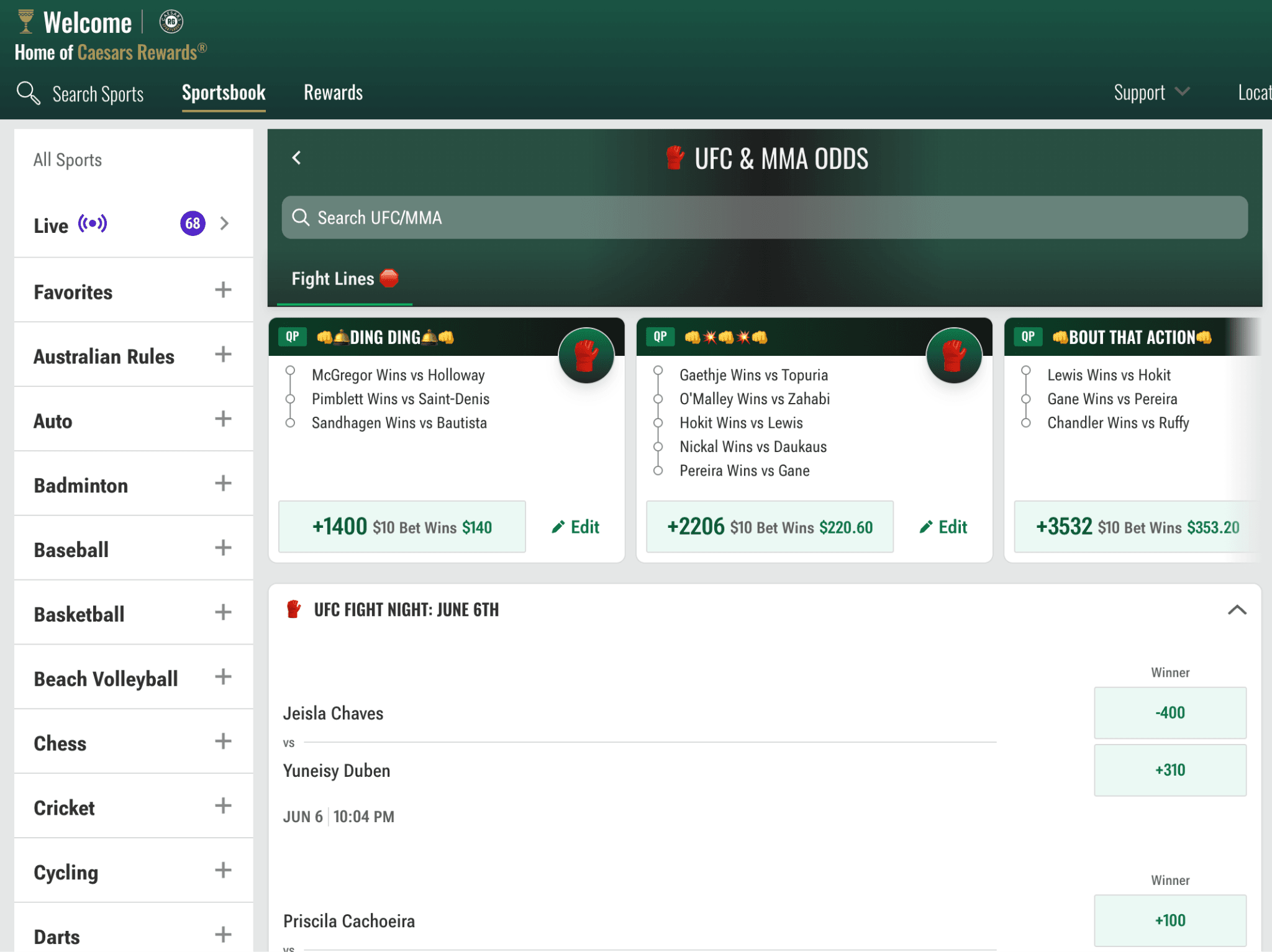Expand the Favorites section
Image resolution: width=1272 pixels, height=952 pixels.
(223, 290)
